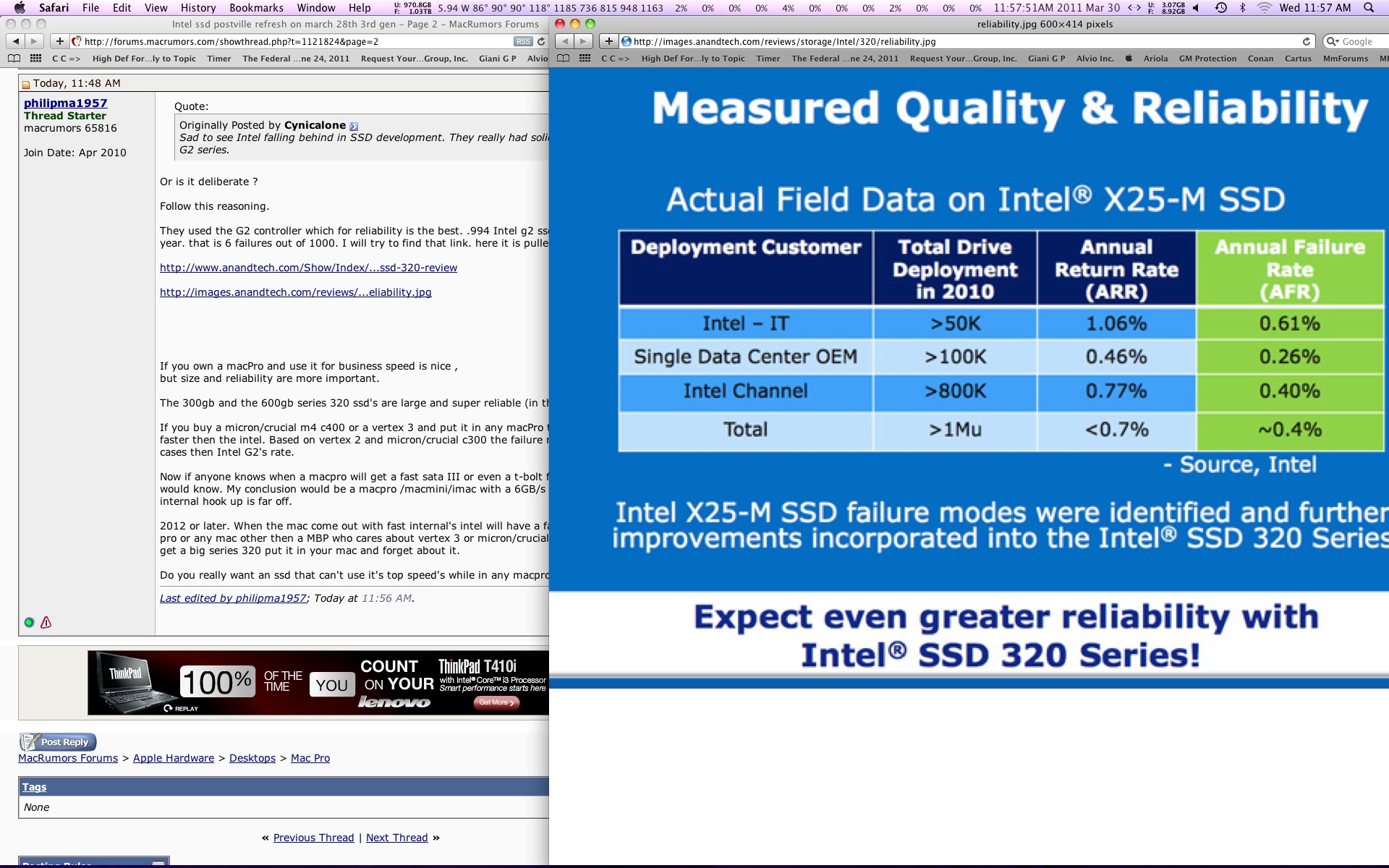The image size is (1389, 868).
Task: Click add bookmark plus in reliability.jpg window
Action: (608, 41)
